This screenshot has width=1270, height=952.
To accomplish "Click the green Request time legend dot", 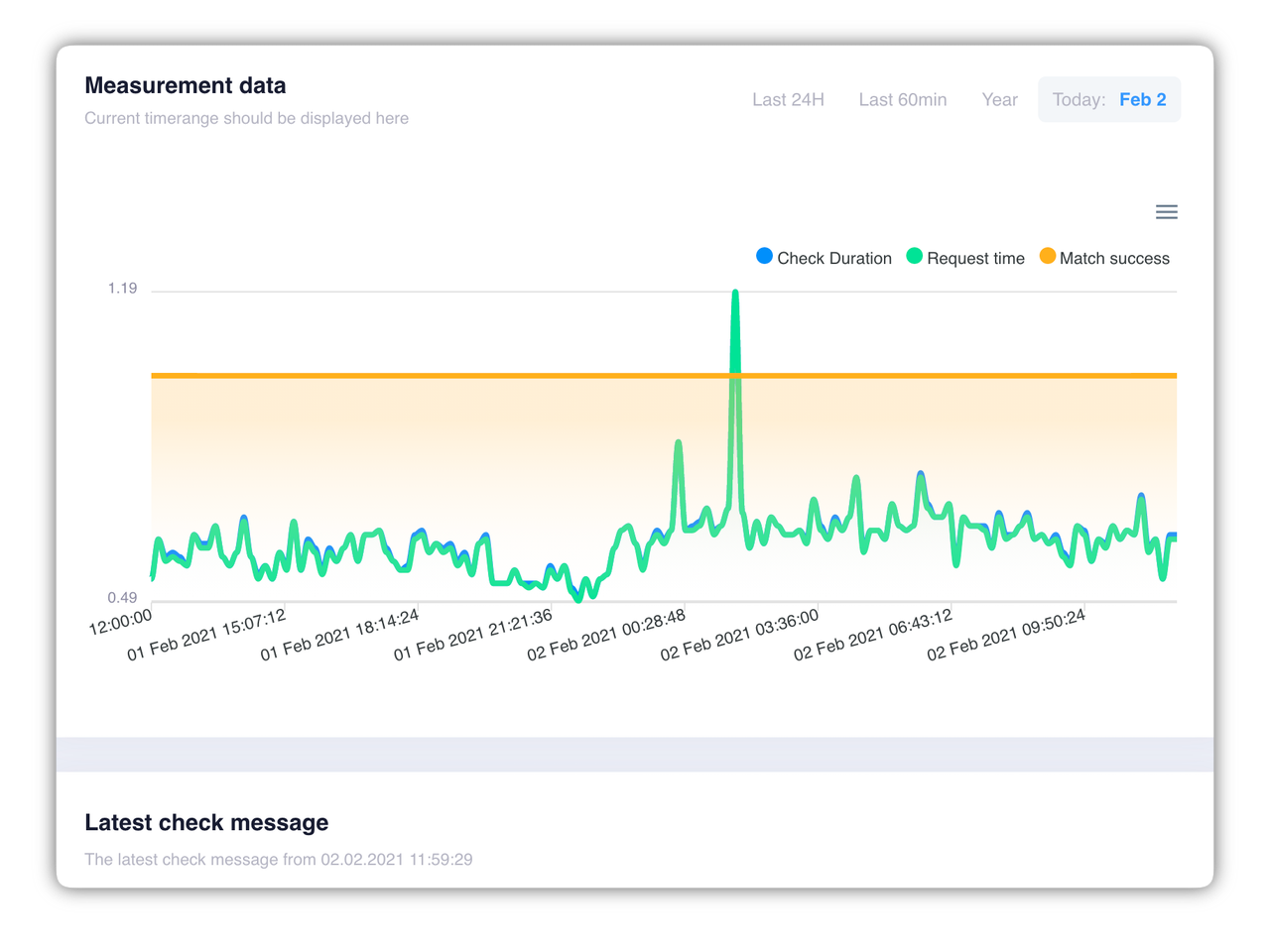I will [915, 256].
